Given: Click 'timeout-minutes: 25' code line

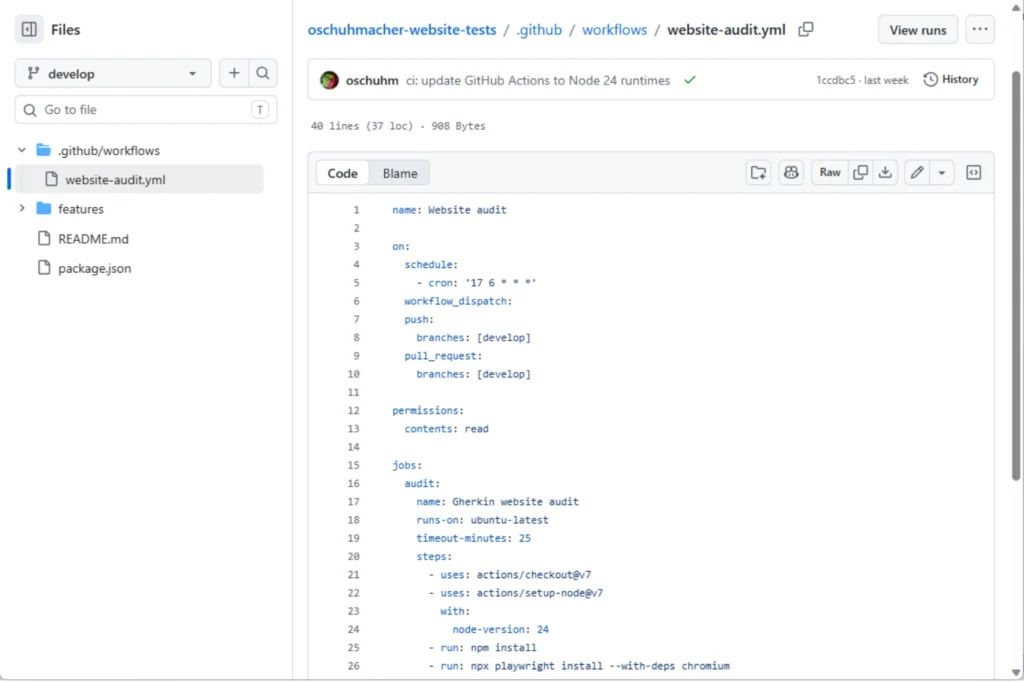Looking at the screenshot, I should click(473, 538).
